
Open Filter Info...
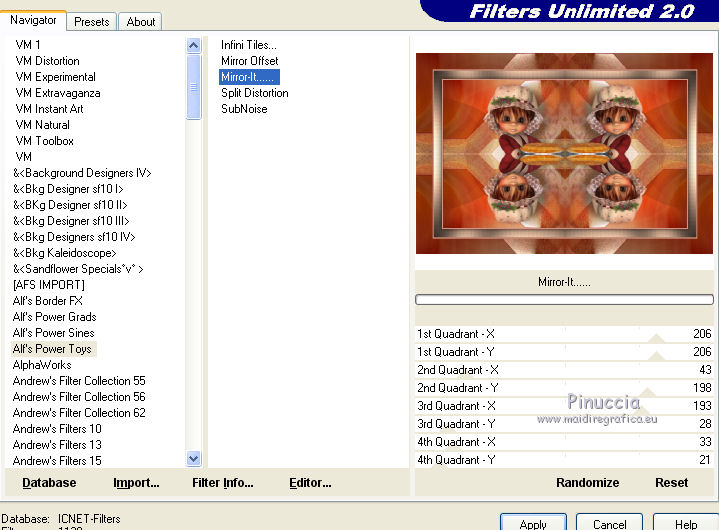222,483
